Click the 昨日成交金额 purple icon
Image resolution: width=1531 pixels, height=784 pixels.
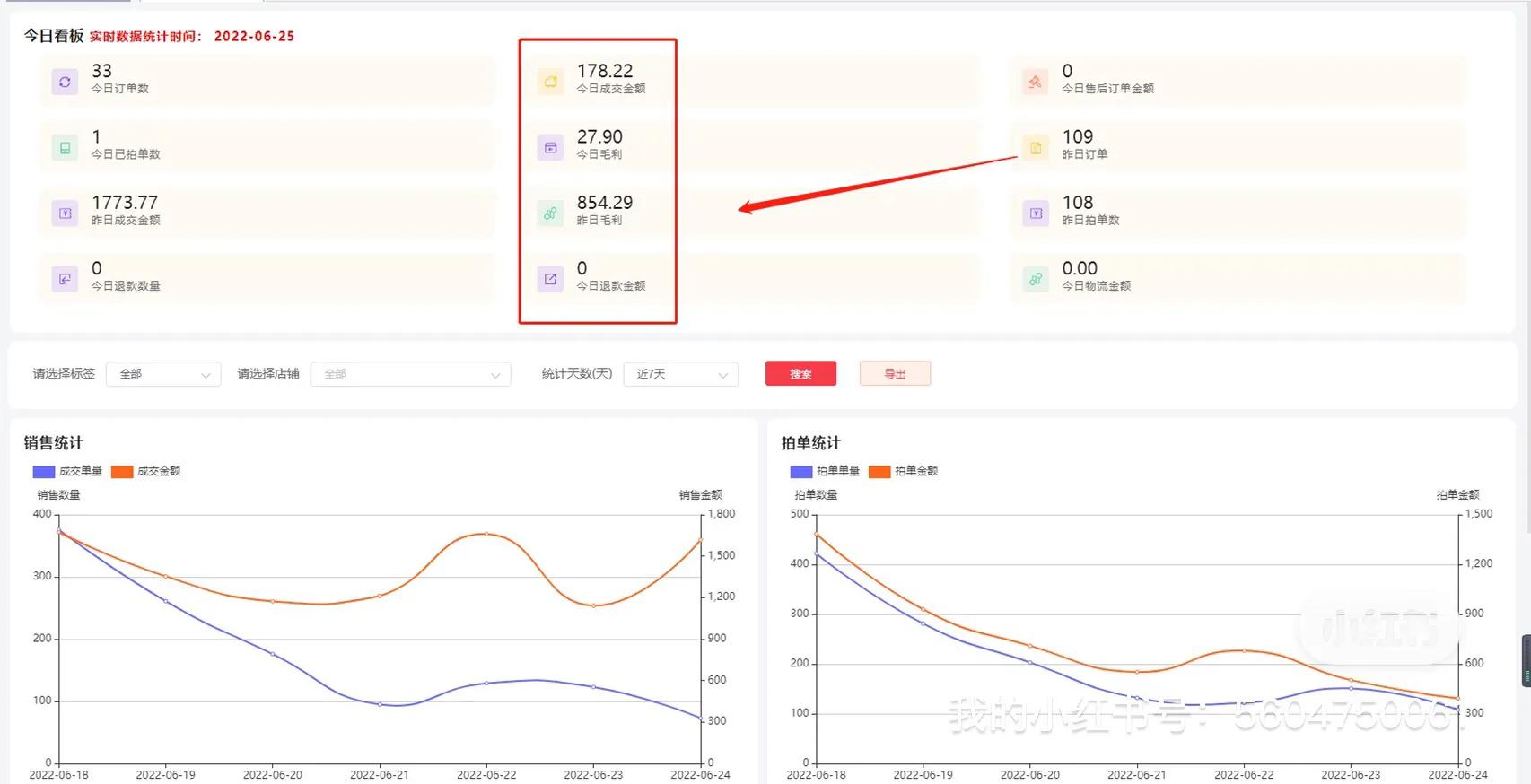pyautogui.click(x=65, y=213)
